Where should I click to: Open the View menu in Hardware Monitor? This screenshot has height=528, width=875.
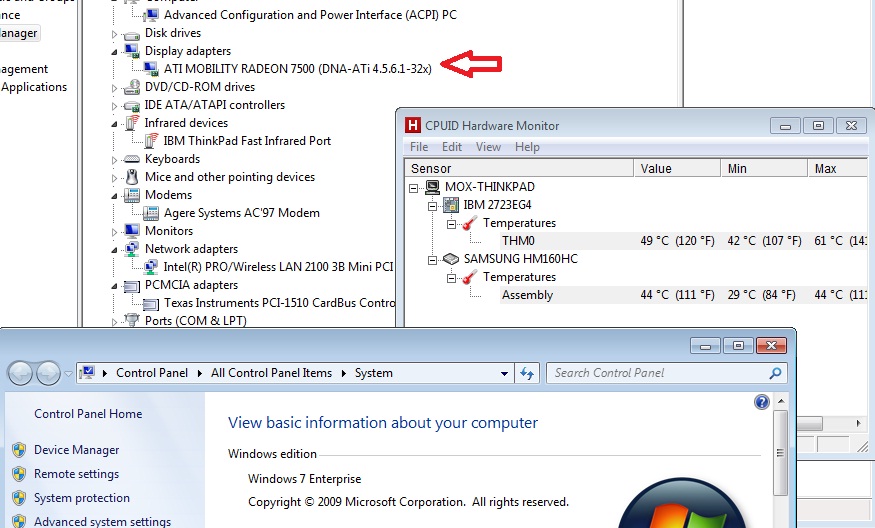tap(488, 147)
